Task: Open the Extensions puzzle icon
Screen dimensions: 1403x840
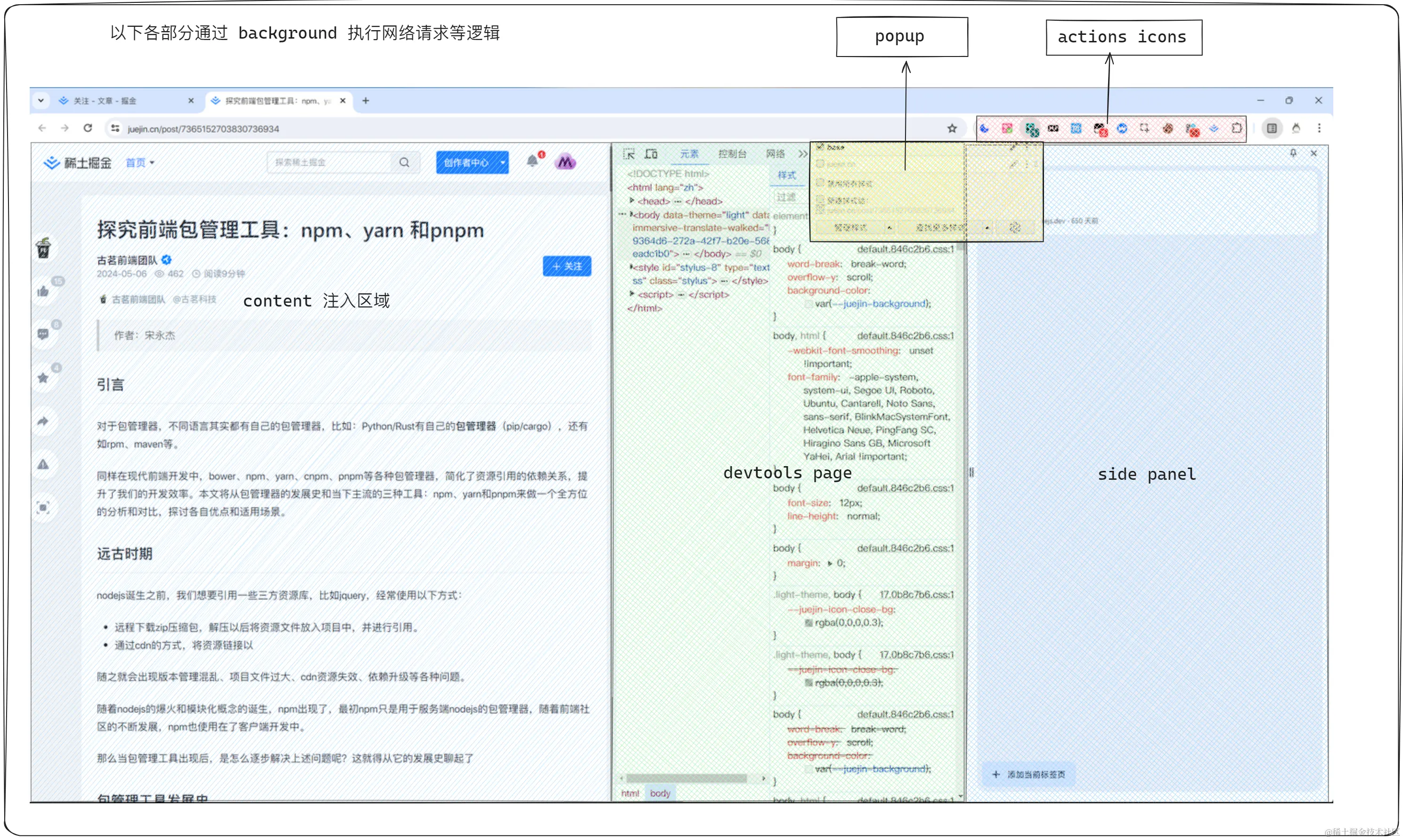Action: 1236,129
